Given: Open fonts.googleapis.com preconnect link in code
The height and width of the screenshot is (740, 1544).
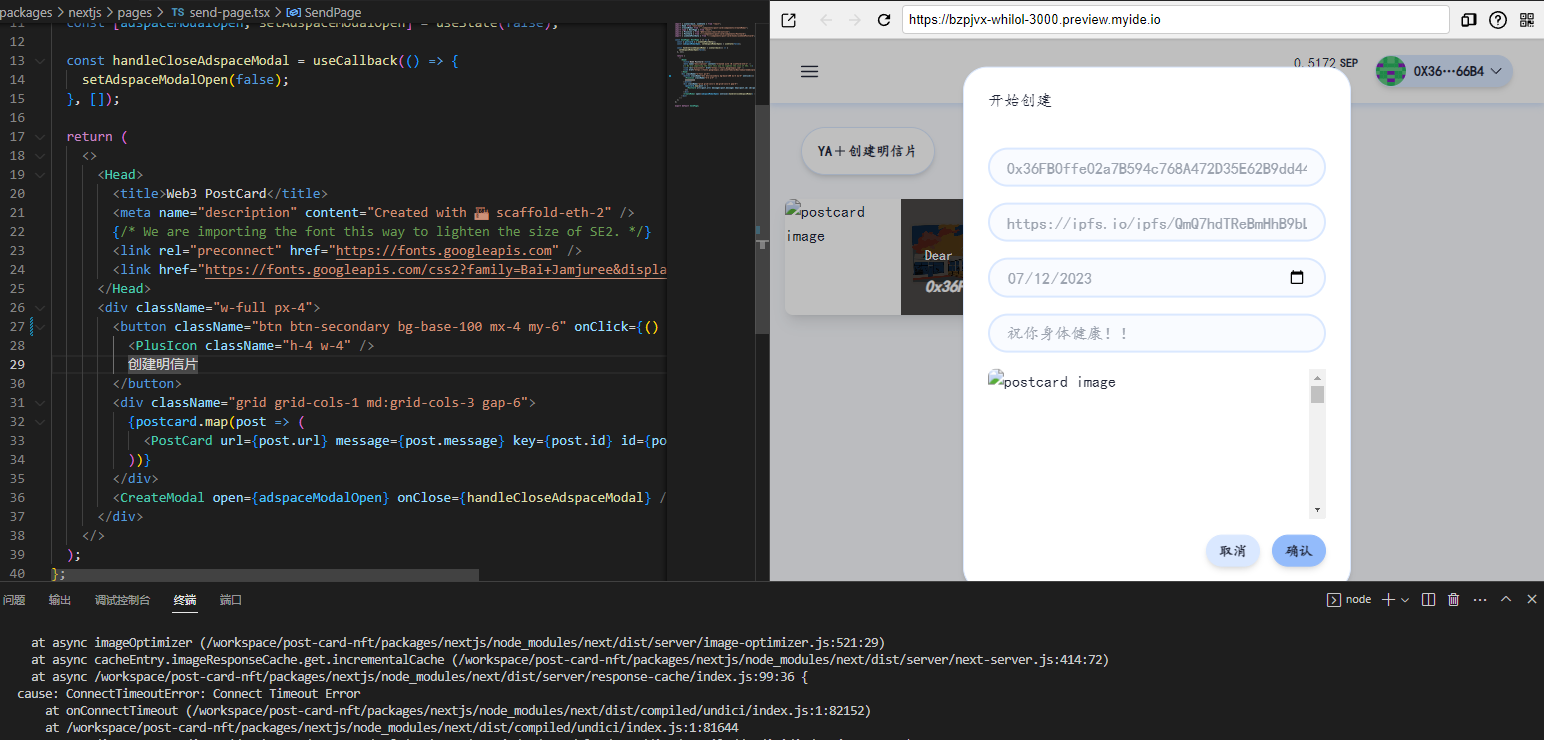Looking at the screenshot, I should pyautogui.click(x=444, y=251).
